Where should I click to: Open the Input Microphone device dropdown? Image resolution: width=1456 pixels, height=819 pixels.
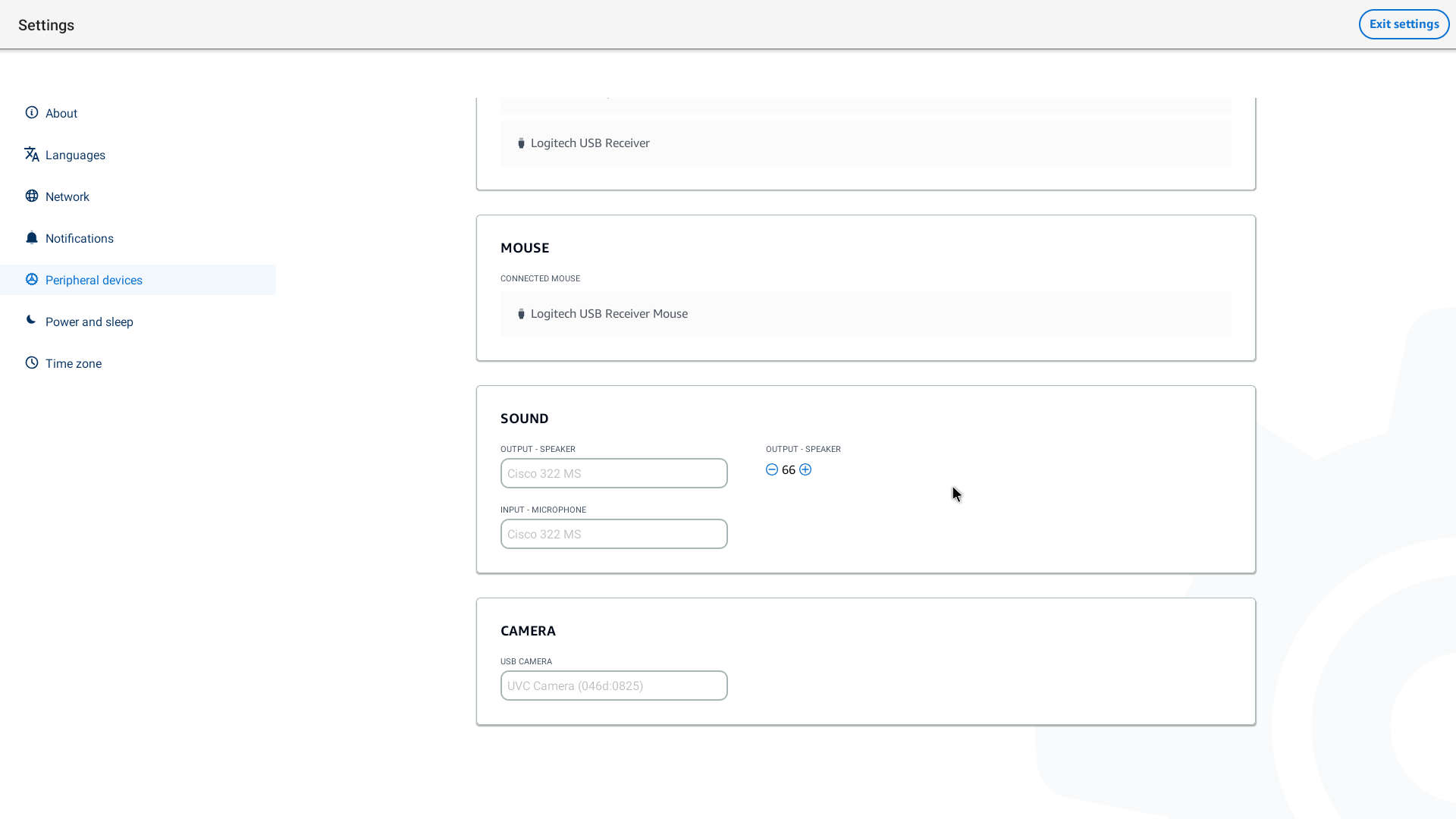point(613,534)
